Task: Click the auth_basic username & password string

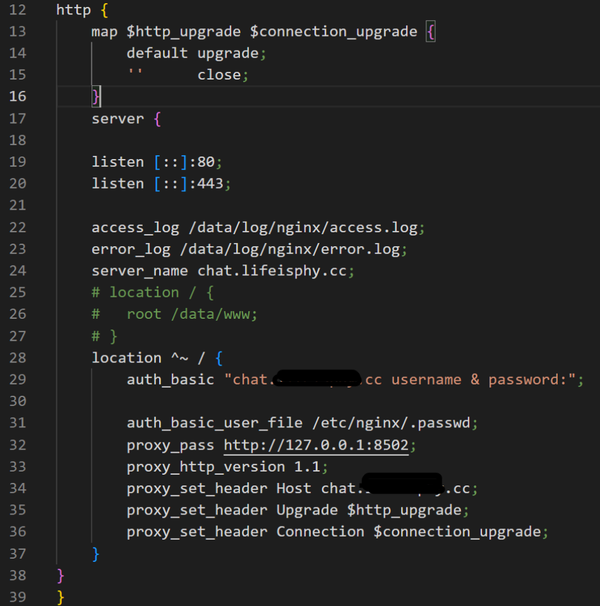Action: tap(404, 380)
